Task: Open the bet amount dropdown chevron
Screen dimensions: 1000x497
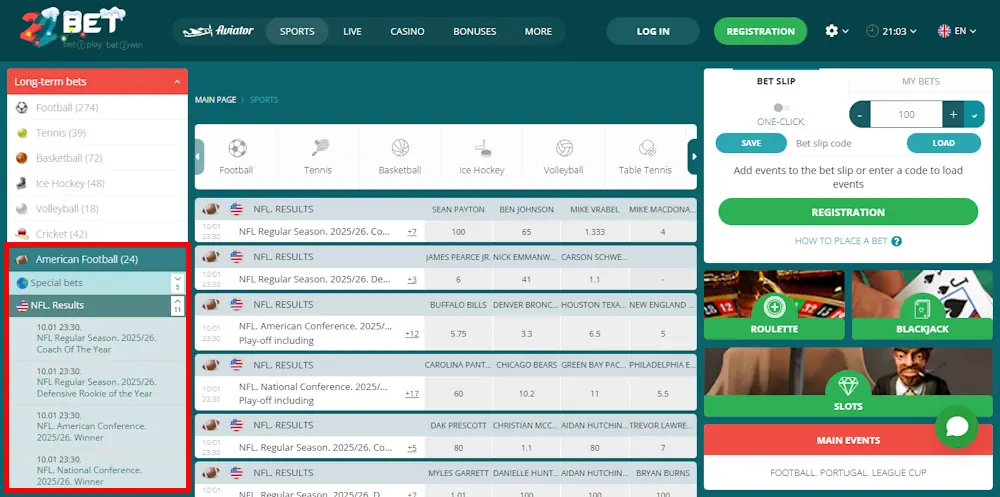Action: pos(974,115)
